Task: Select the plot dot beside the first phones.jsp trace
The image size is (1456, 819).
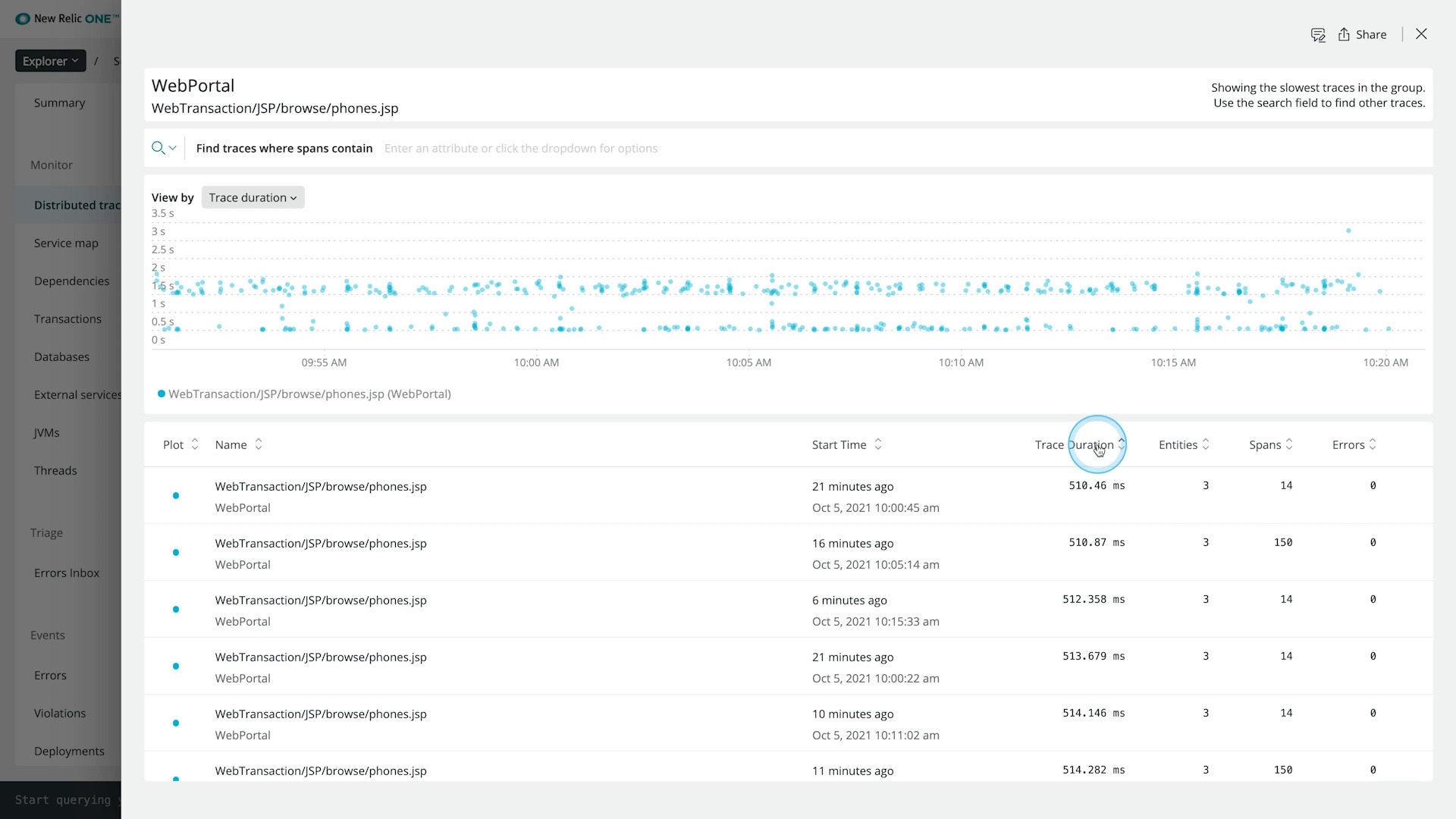Action: pyautogui.click(x=175, y=495)
